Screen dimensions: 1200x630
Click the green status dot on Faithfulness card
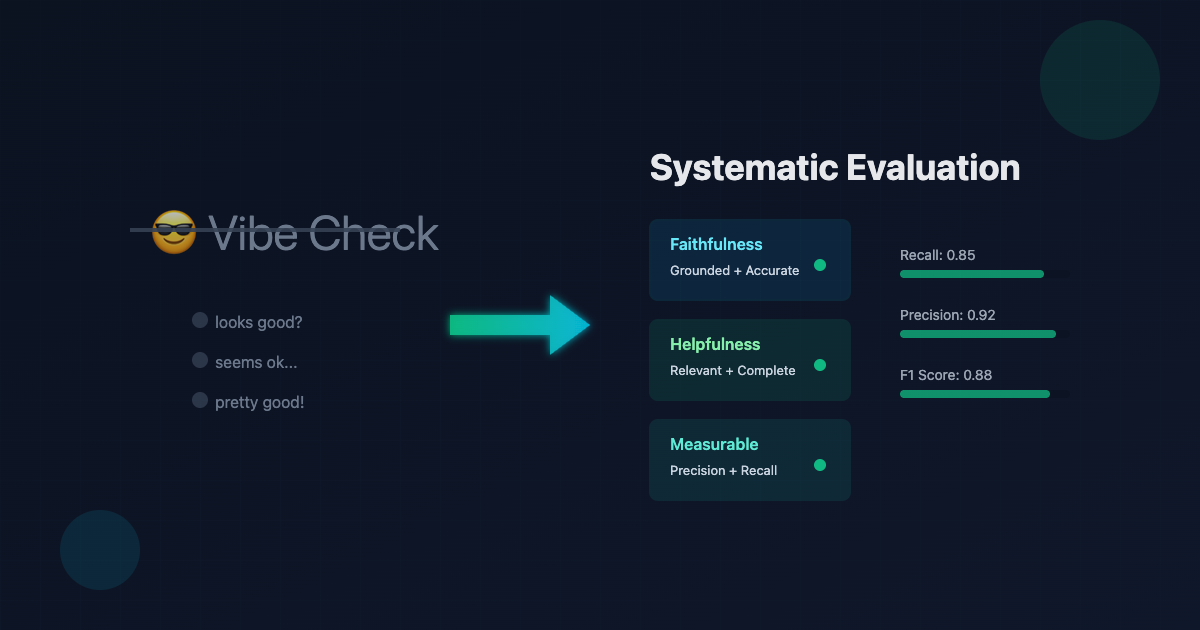[x=820, y=265]
